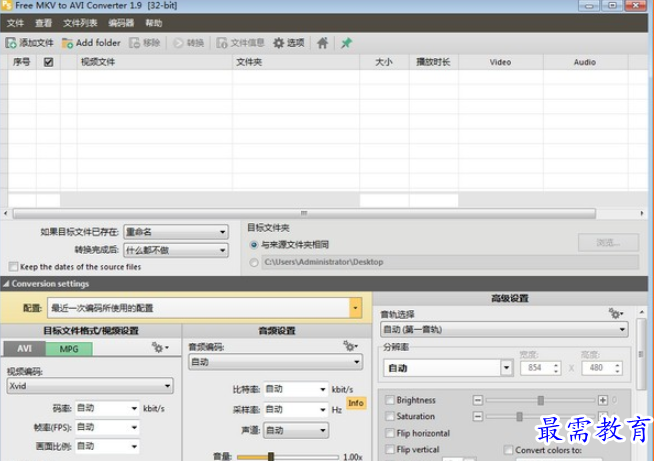
Task: Open the View (查看) menu
Action: point(43,23)
